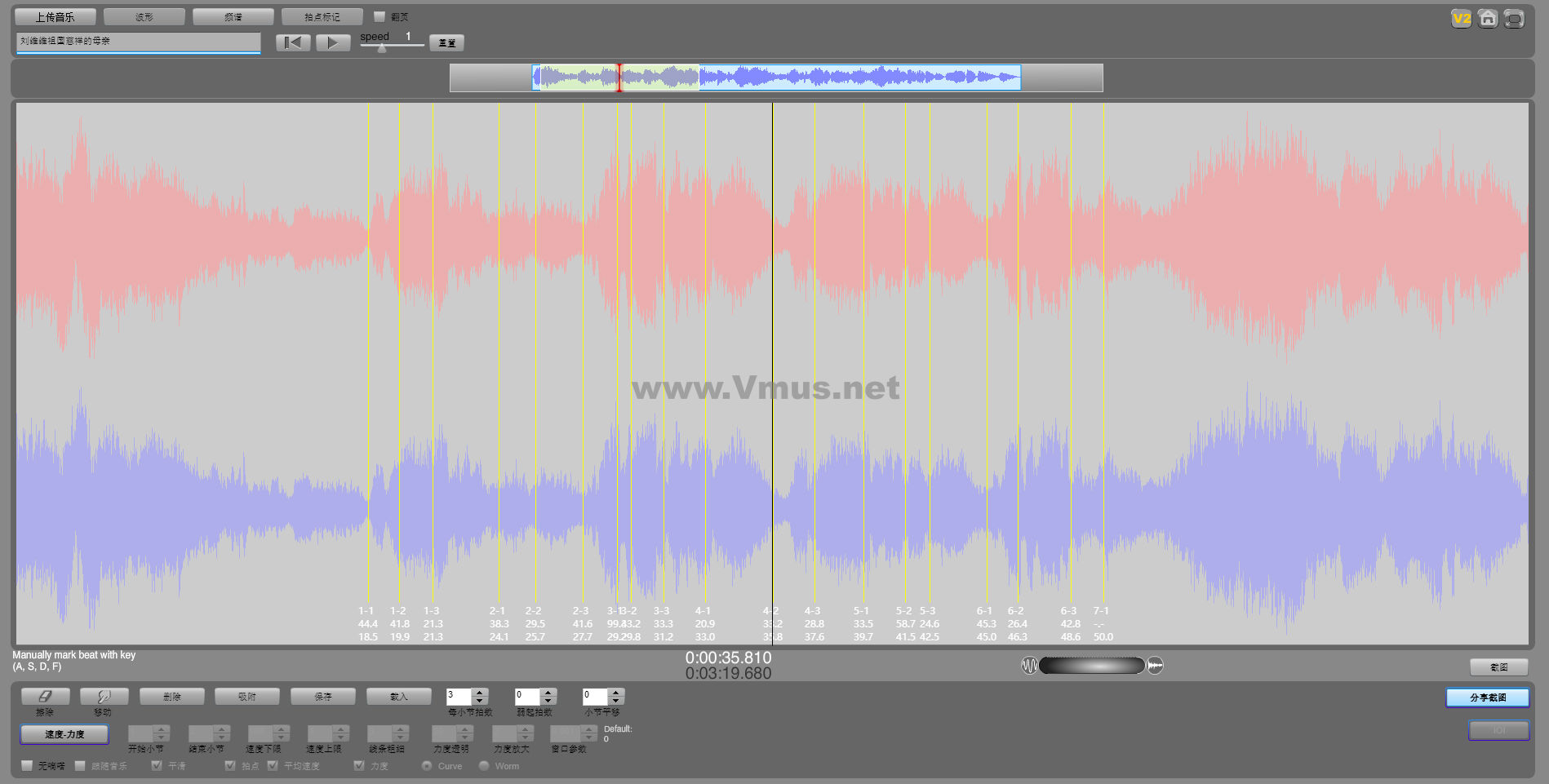Click the zoom-out waveform icon
The image size is (1549, 784).
click(x=1029, y=666)
